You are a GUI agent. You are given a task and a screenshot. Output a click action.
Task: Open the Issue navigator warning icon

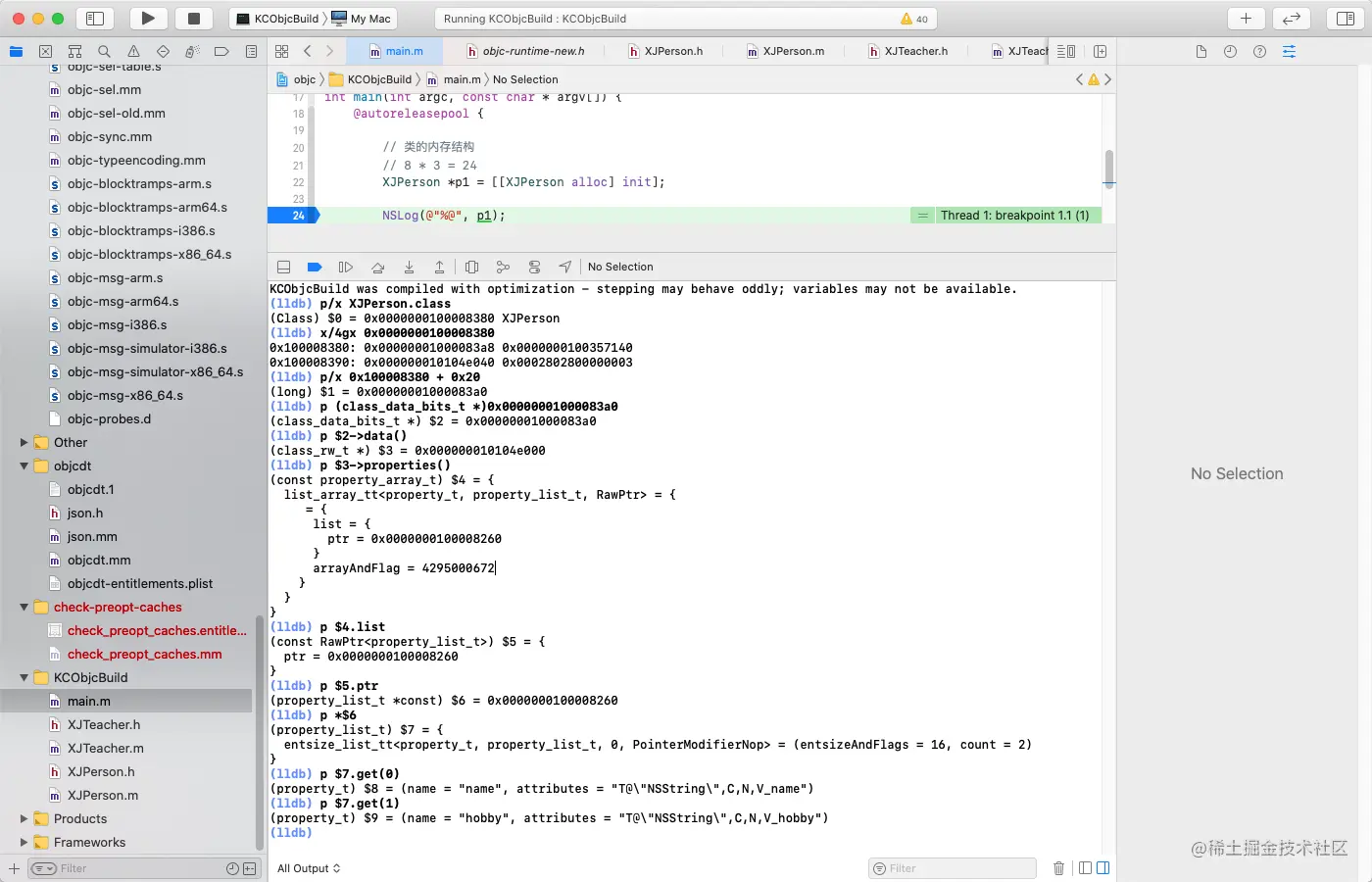pyautogui.click(x=133, y=51)
